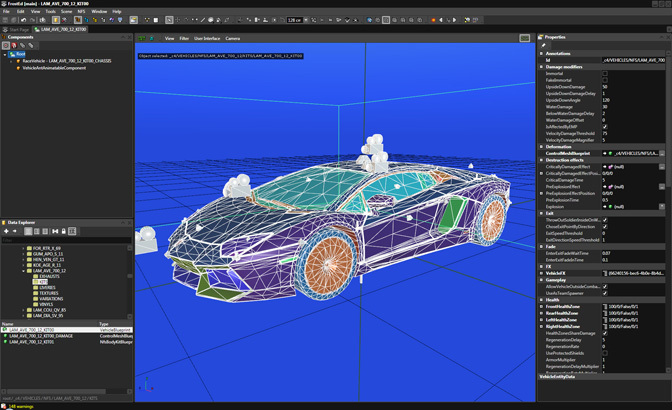Click the add (plus) icon in Data Explorer

pyautogui.click(x=6, y=231)
